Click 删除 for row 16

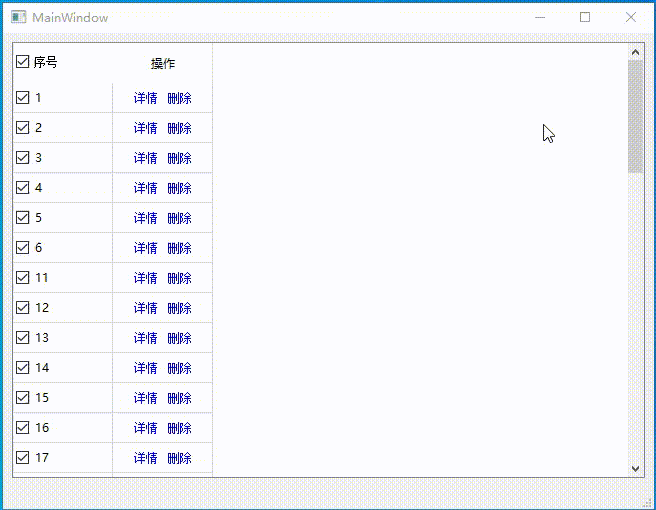[179, 428]
